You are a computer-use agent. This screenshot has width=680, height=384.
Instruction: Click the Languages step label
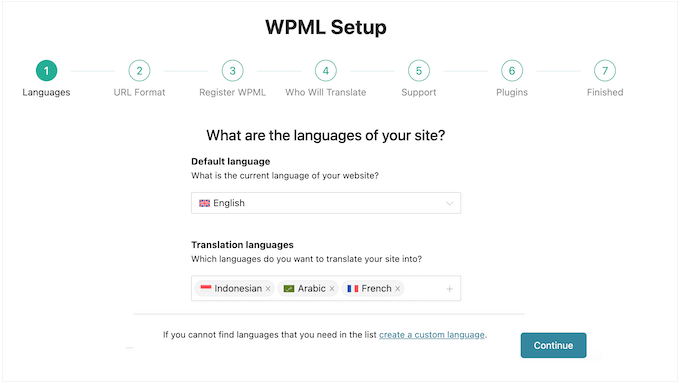pos(46,92)
